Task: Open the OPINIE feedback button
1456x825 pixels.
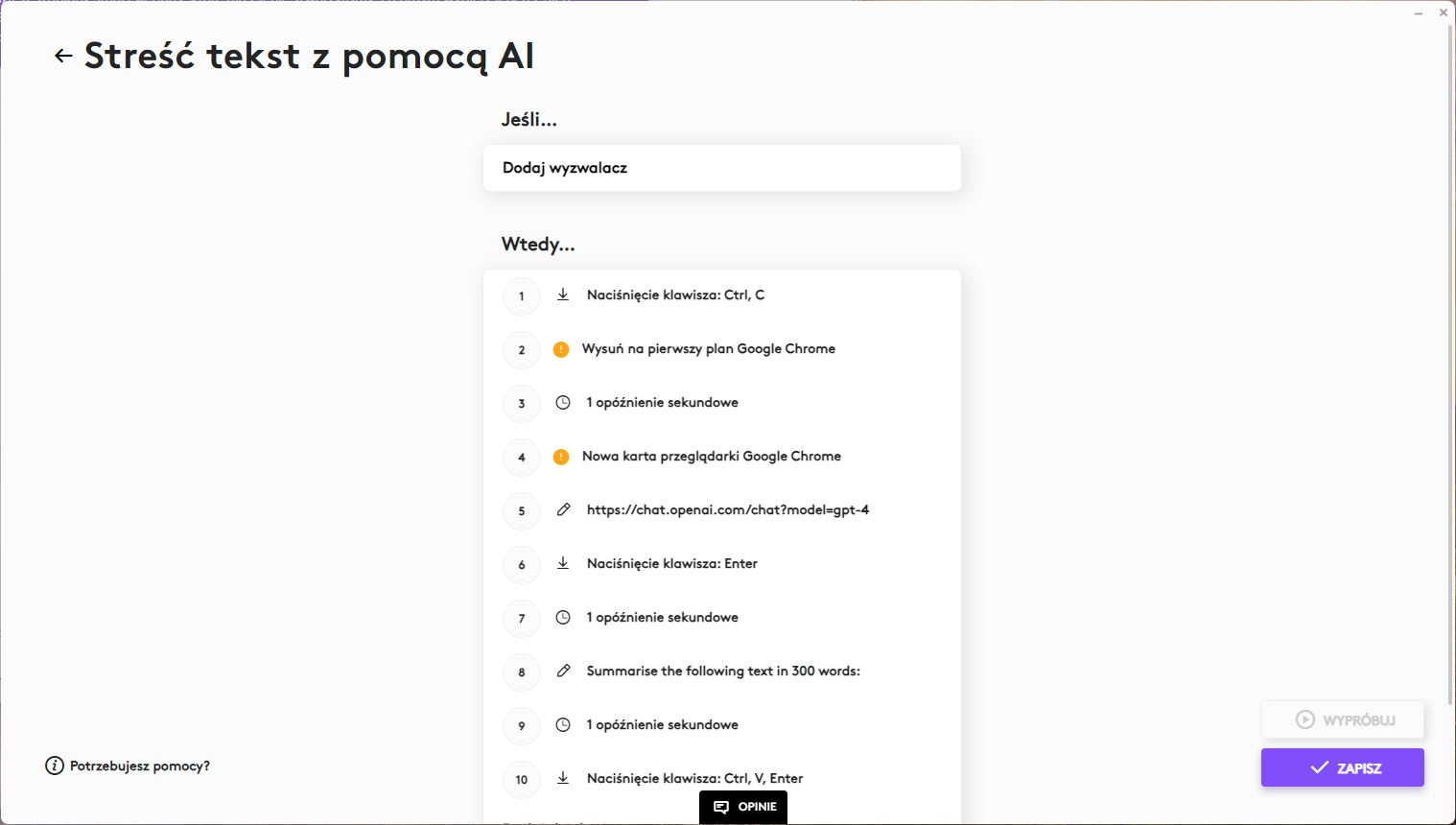Action: pos(743,807)
